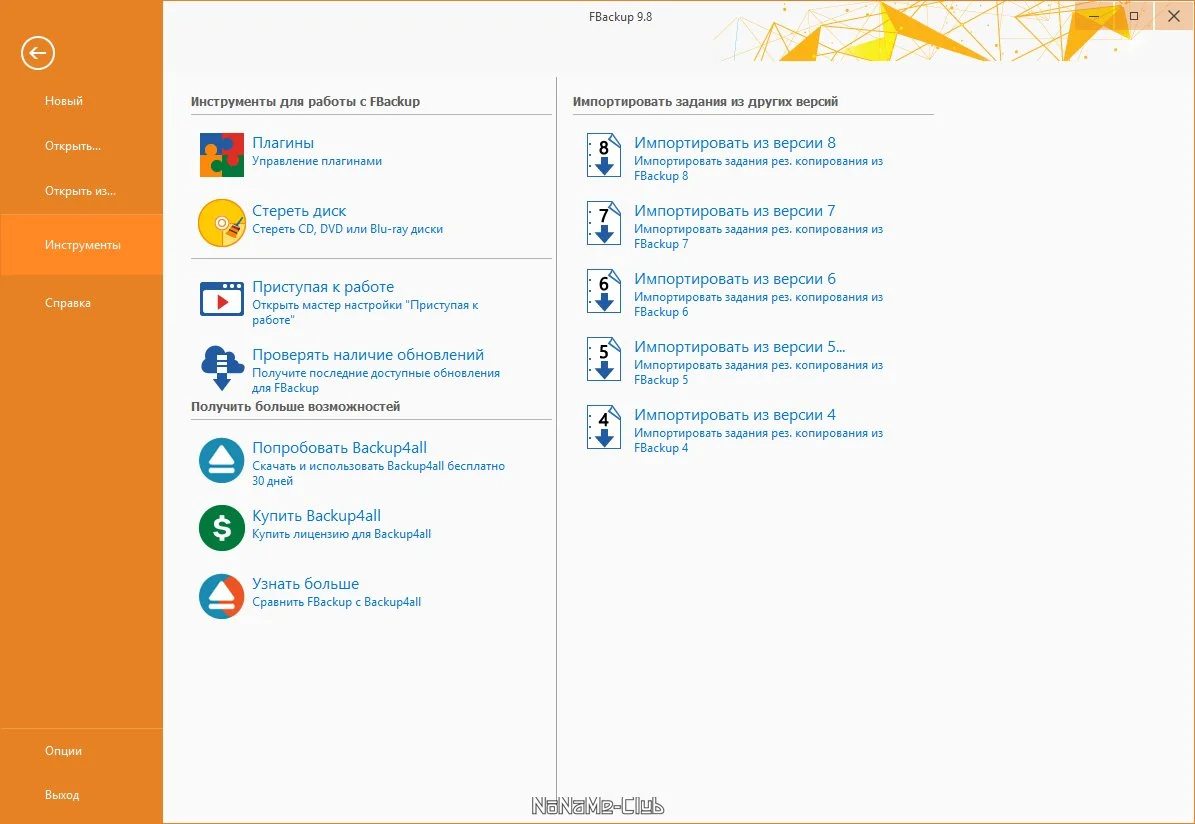Click the two-tone Learn More icon
Viewport: 1195px width, 824px height.
(222, 596)
